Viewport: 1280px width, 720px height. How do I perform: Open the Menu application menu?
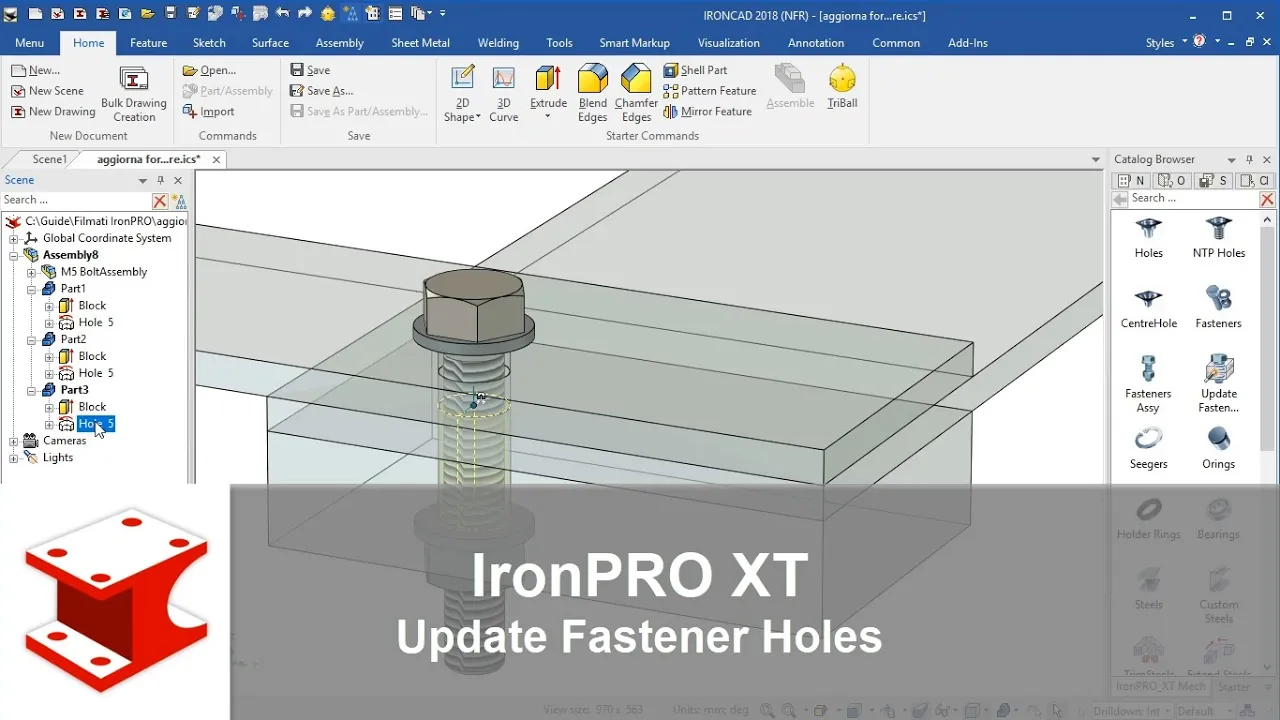pos(29,43)
